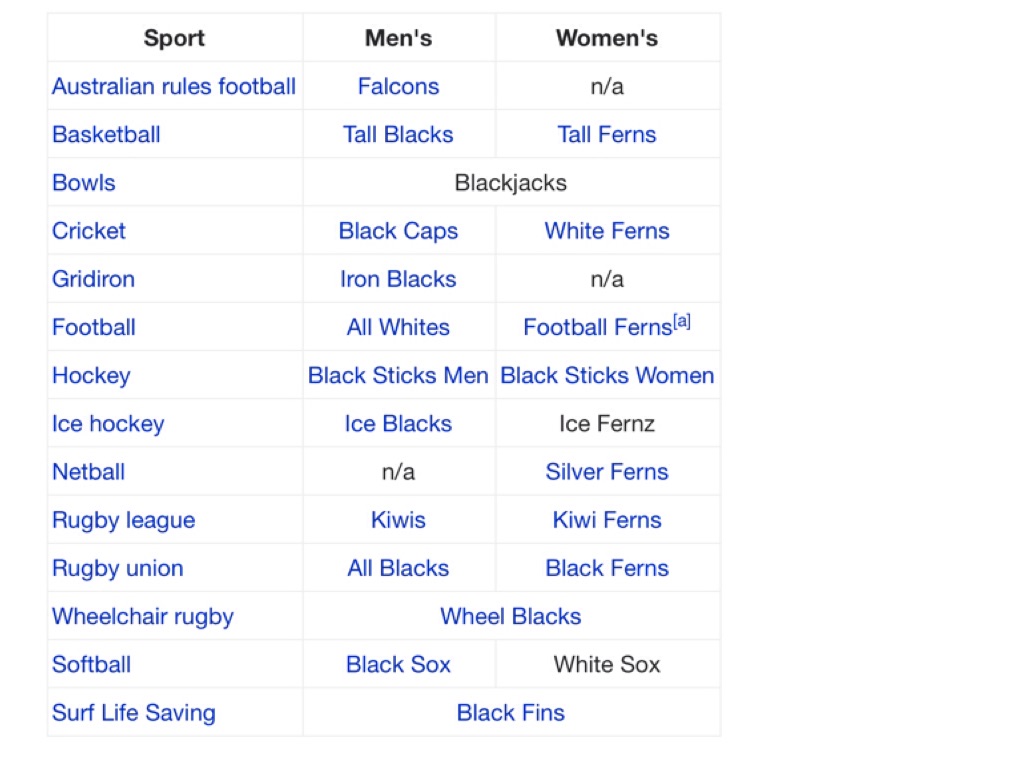Follow the Iron Blacks link
1024x768 pixels.
point(398,279)
